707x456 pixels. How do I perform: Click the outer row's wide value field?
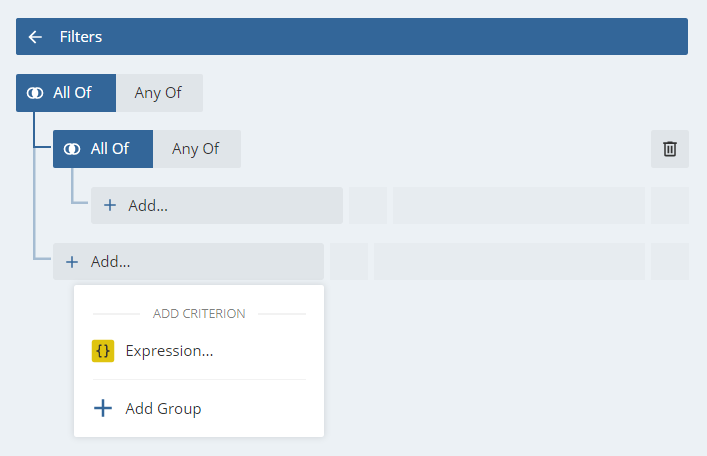[509, 262]
